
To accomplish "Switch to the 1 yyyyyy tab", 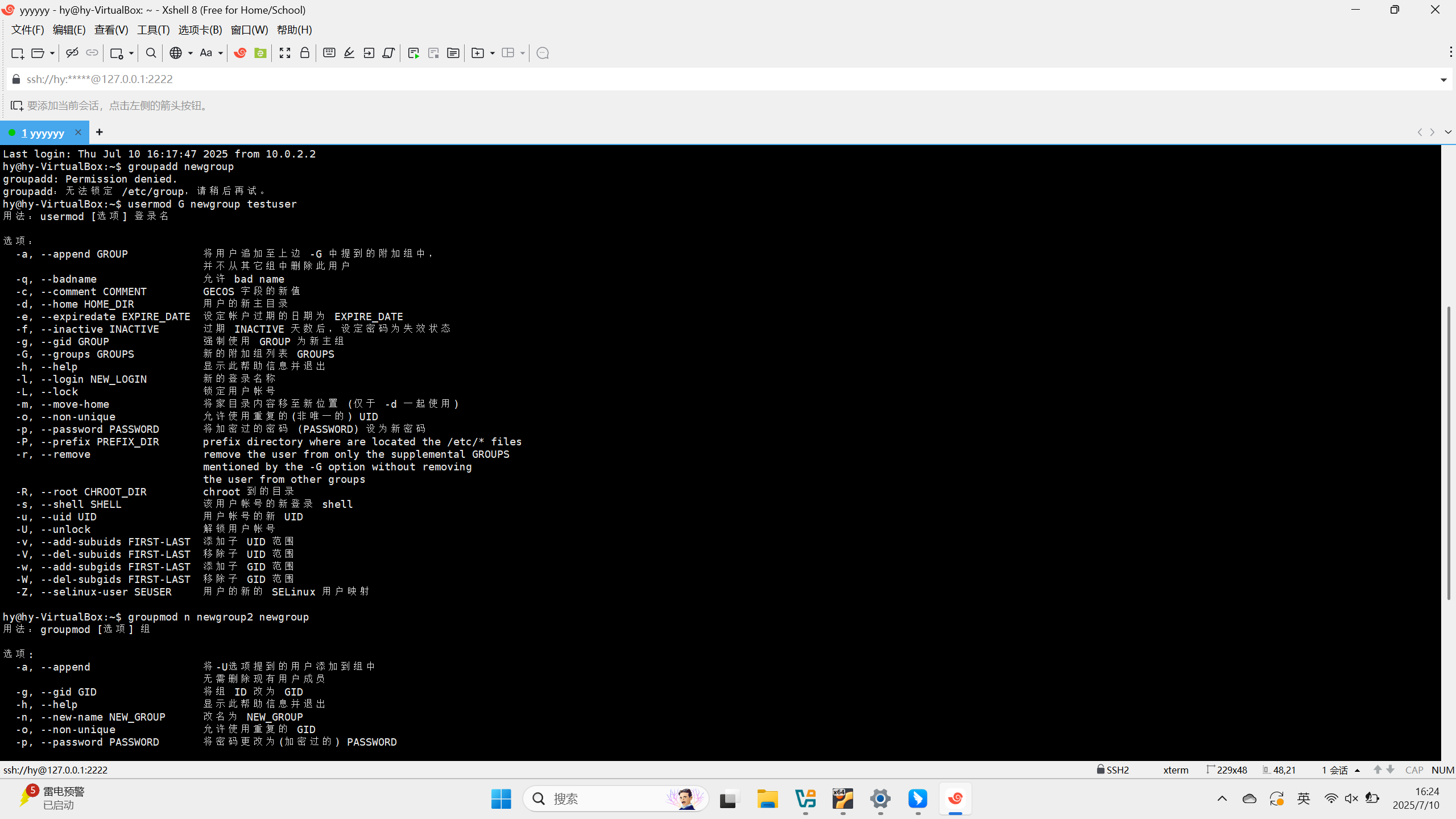I will (43, 133).
